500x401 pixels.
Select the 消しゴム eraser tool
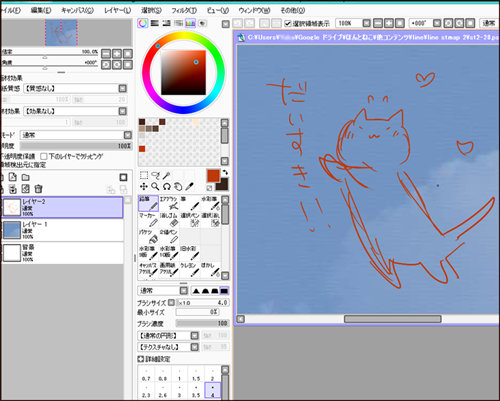tap(169, 220)
